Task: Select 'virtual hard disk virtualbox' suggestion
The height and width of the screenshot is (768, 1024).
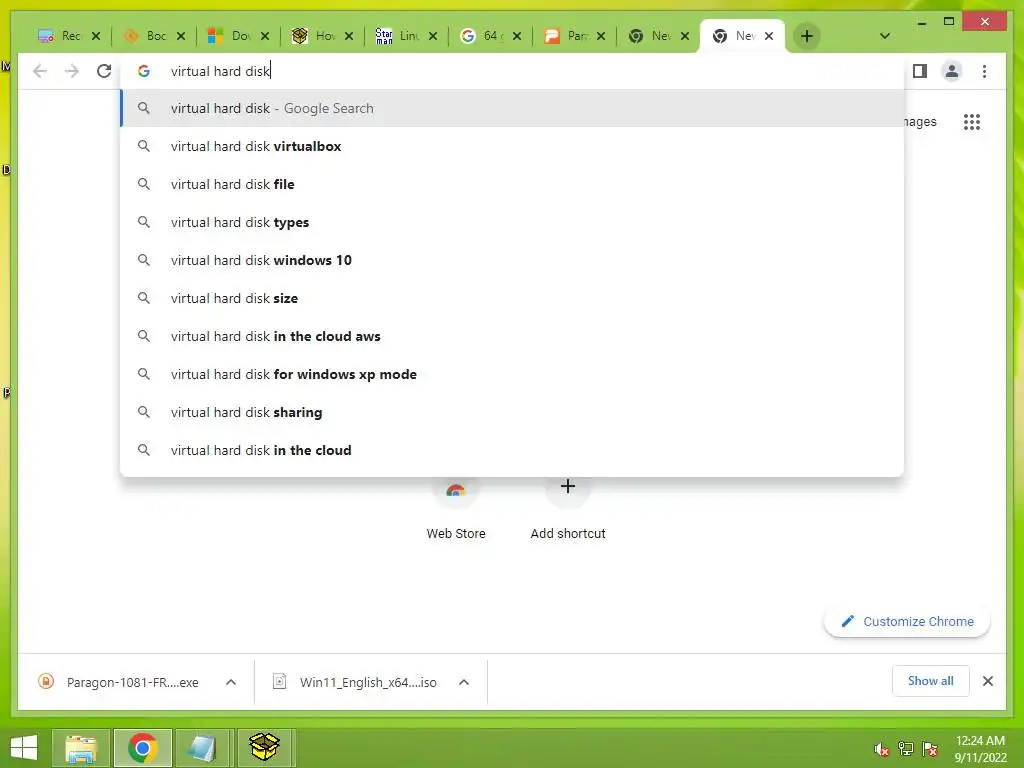Action: 512,146
